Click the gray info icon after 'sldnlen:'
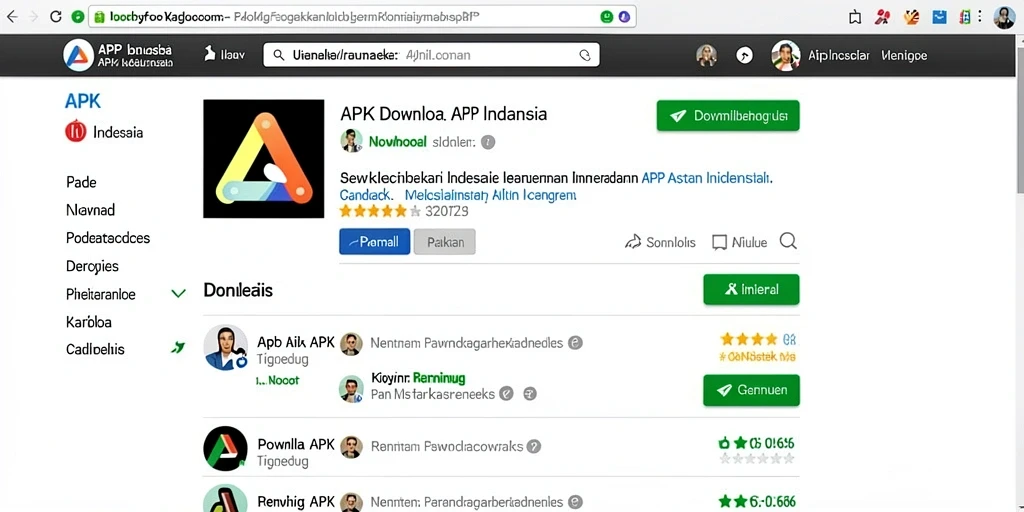The image size is (1024, 512). click(488, 142)
